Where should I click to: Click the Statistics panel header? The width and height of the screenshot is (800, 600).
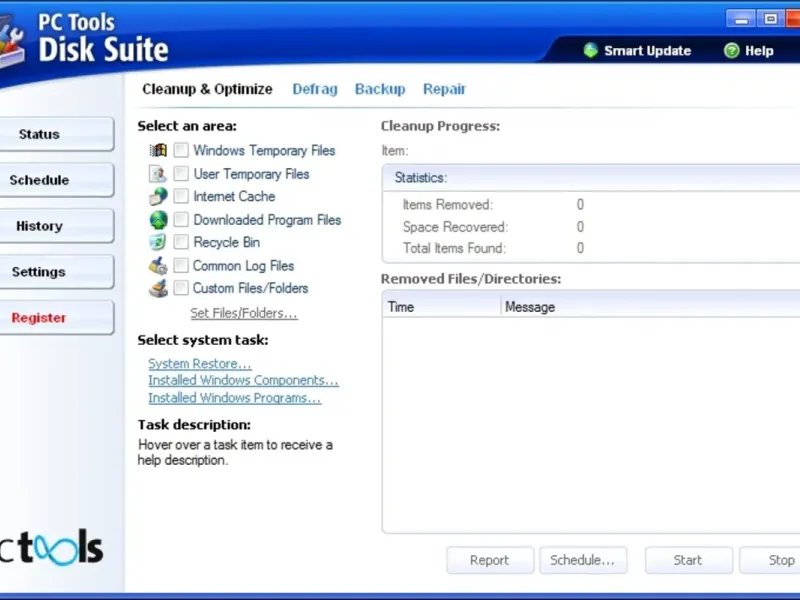click(592, 178)
